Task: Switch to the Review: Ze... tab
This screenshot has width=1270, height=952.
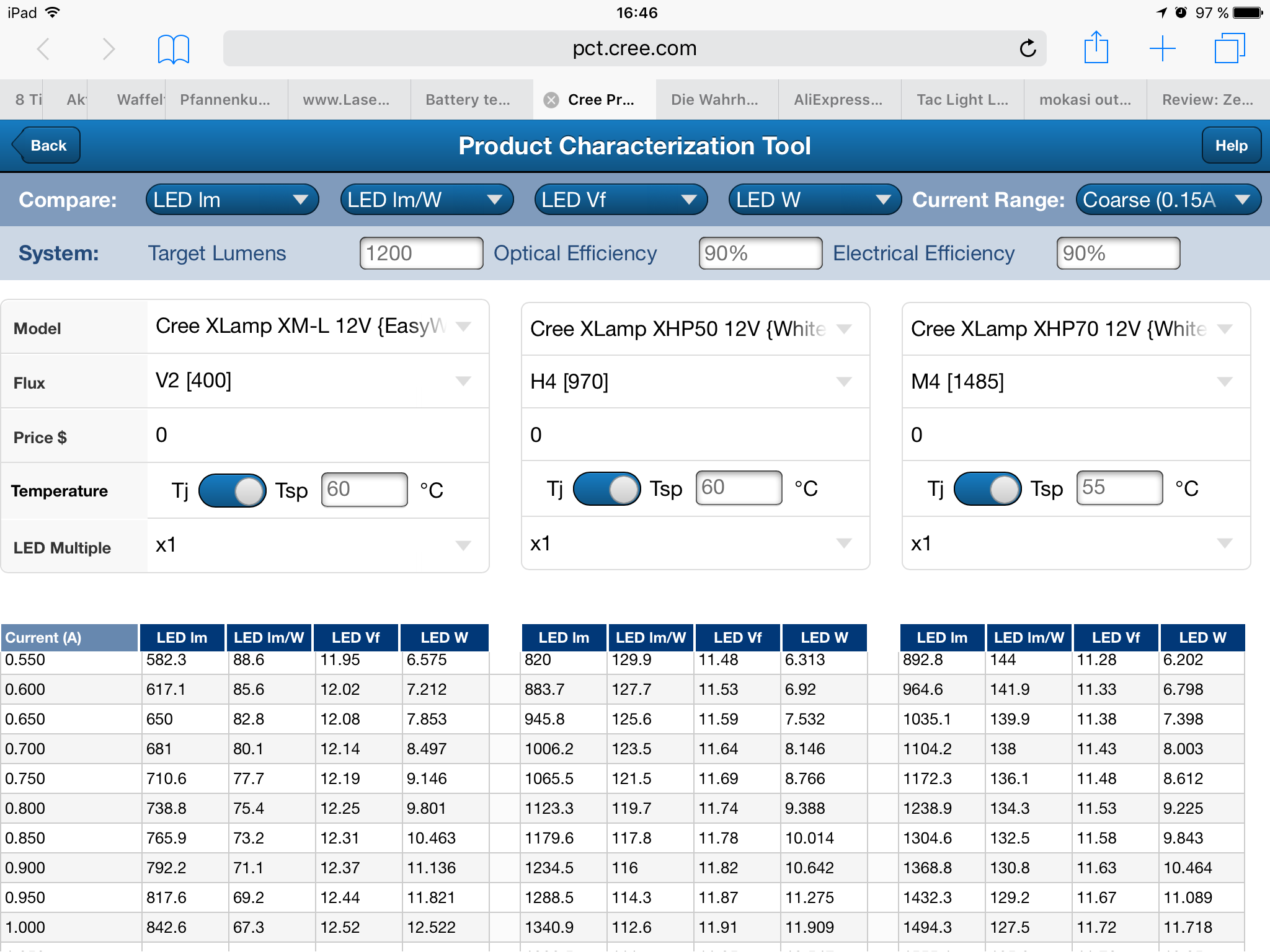Action: point(1208,100)
